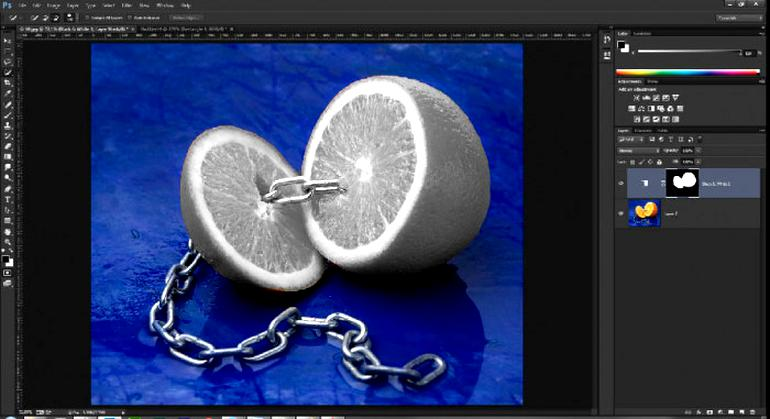The width and height of the screenshot is (770, 419).
Task: Add a Hue/Saturation adjustment
Action: pyautogui.click(x=632, y=109)
